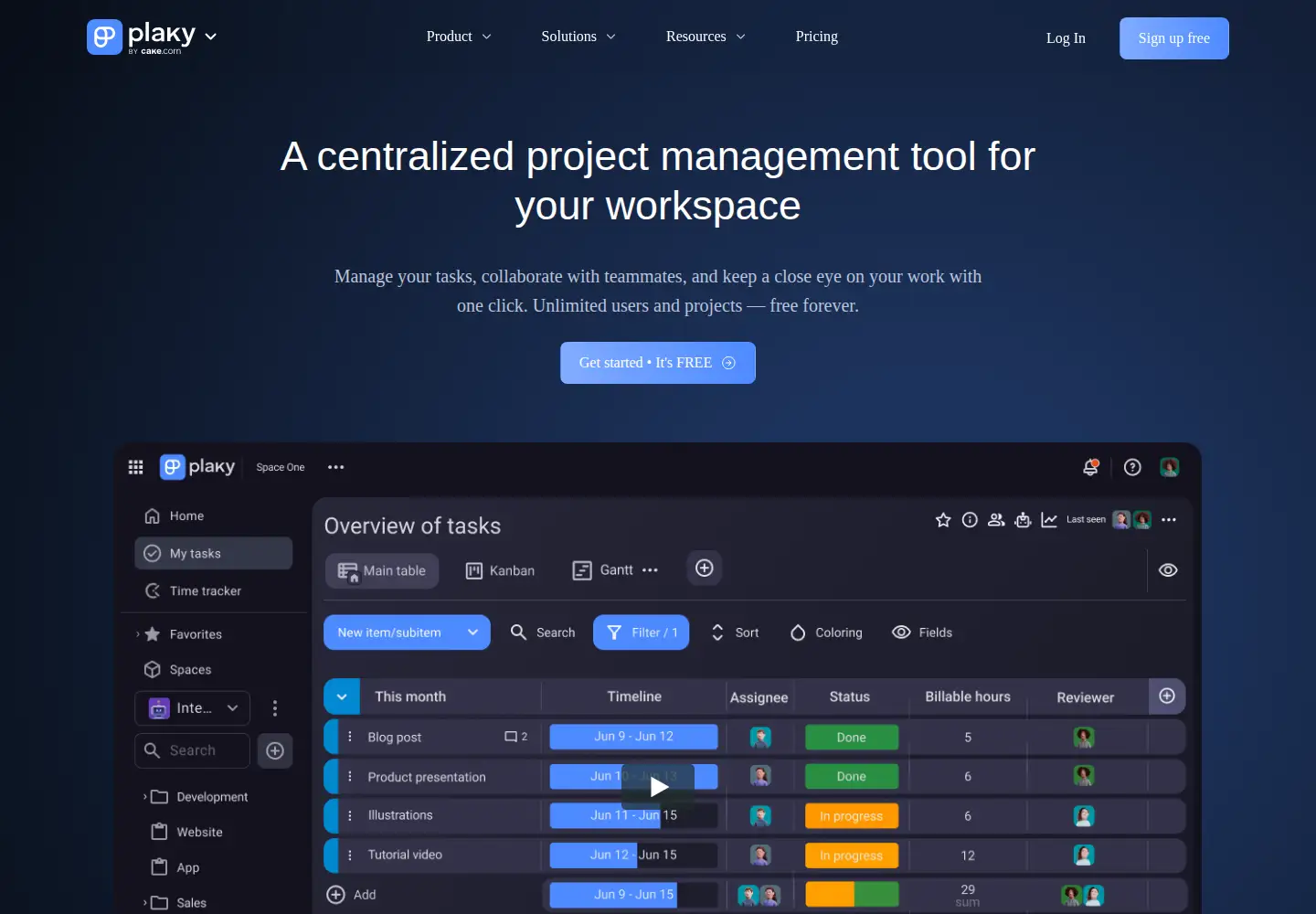Click the Sign up free button
This screenshot has width=1316, height=914.
(x=1174, y=38)
